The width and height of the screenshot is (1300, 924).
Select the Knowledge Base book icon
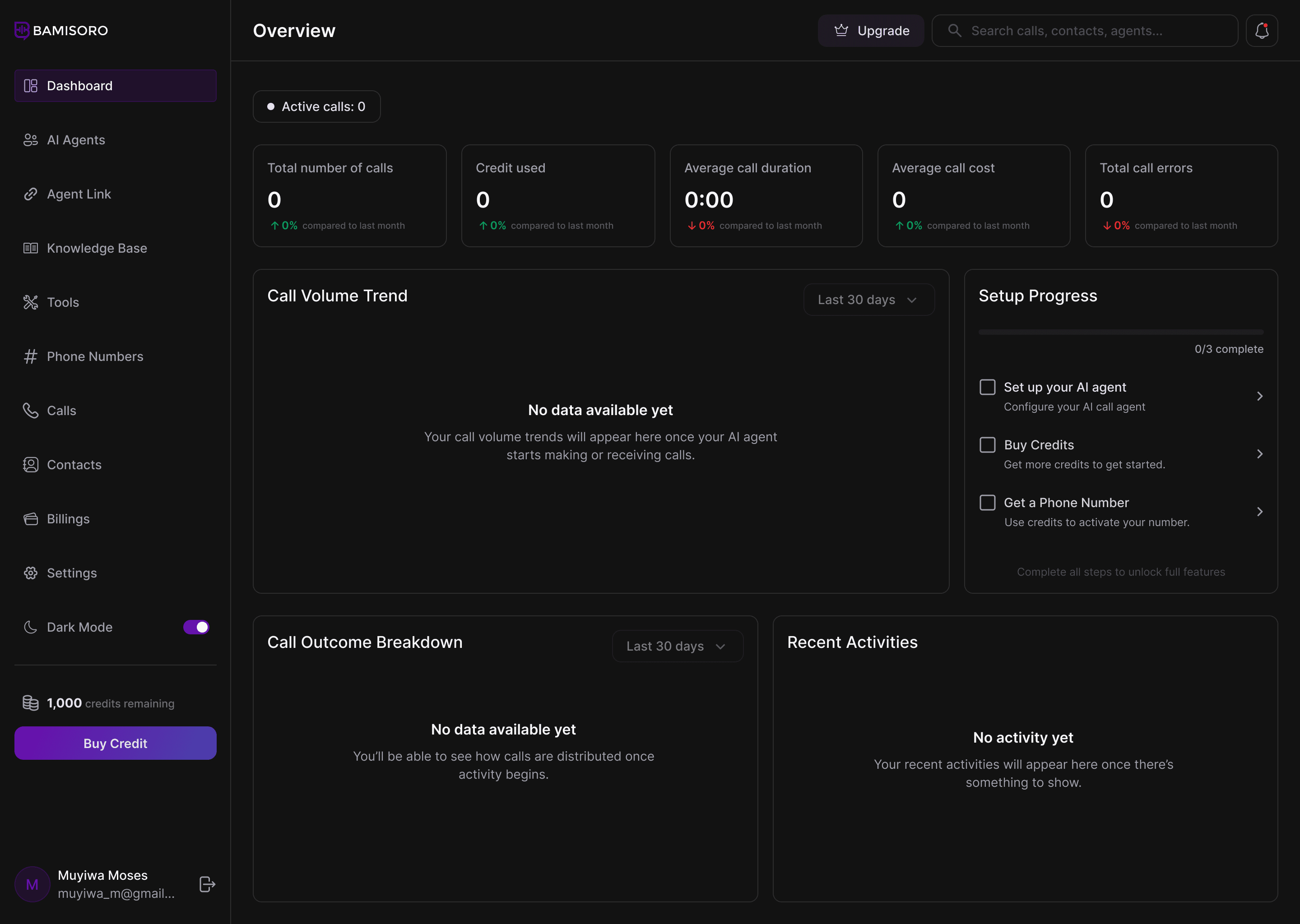(31, 248)
